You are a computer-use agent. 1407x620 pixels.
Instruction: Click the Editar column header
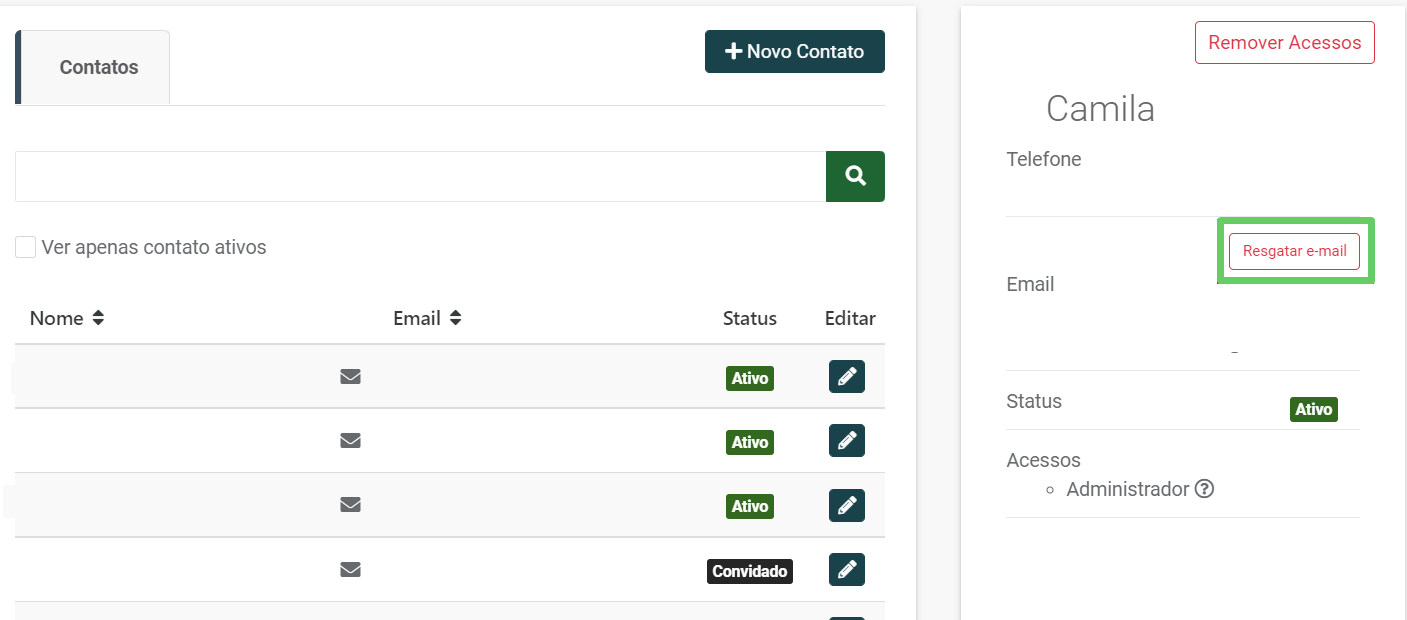coord(850,318)
